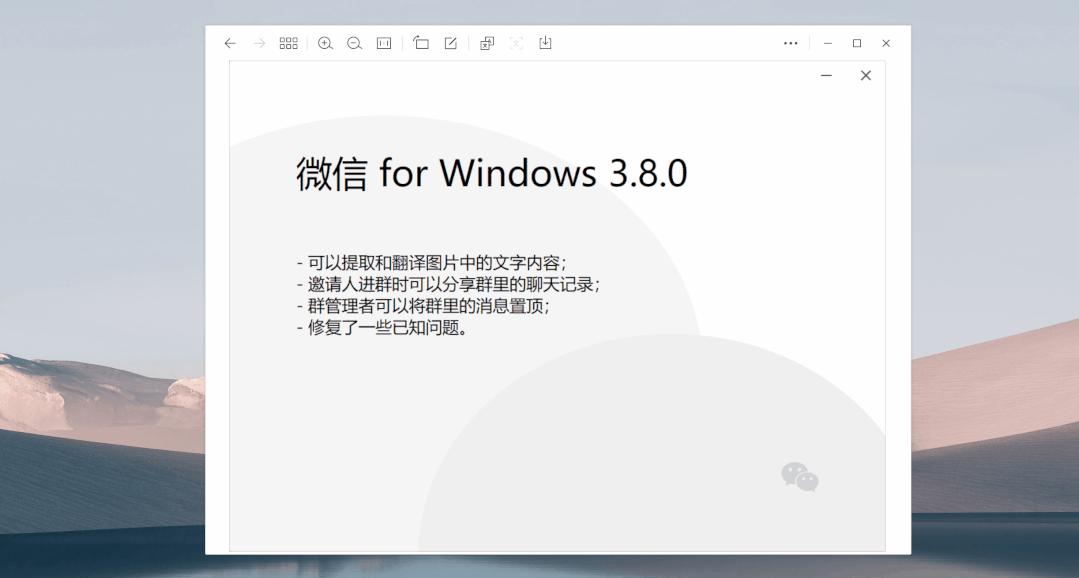1079x578 pixels.
Task: Rotate the image
Action: click(x=421, y=43)
